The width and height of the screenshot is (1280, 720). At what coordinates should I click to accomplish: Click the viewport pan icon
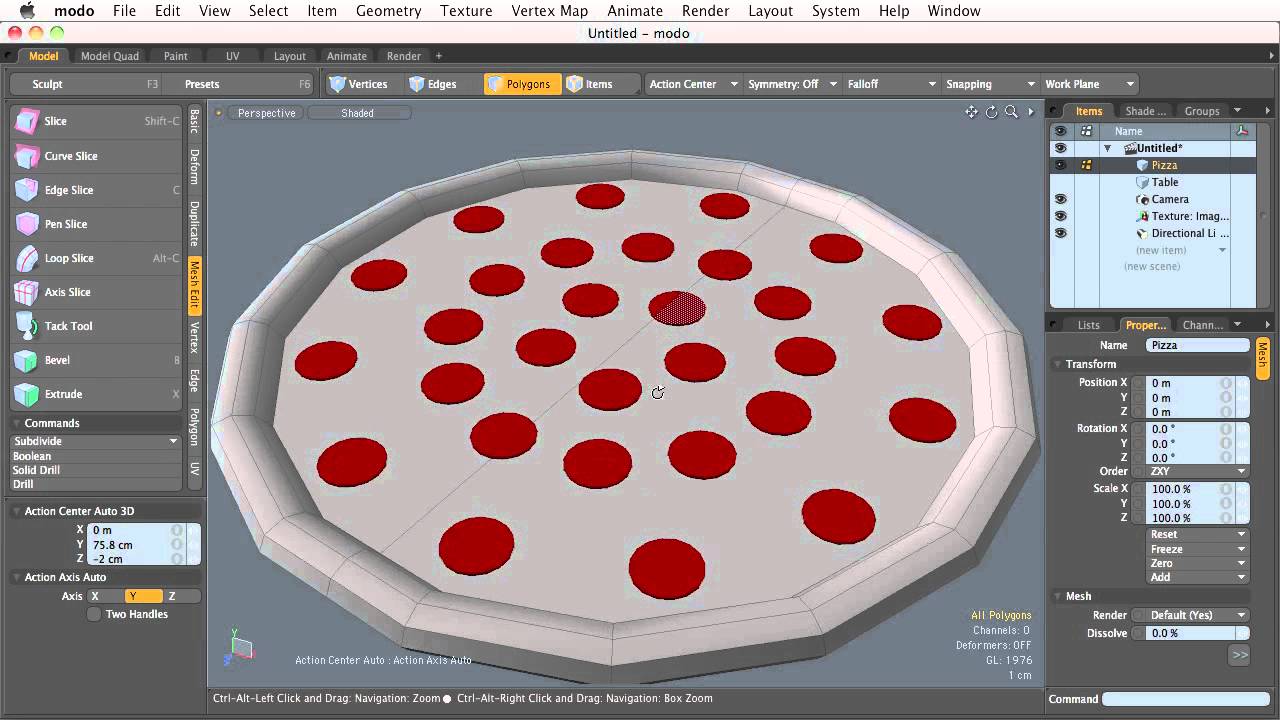coord(971,112)
